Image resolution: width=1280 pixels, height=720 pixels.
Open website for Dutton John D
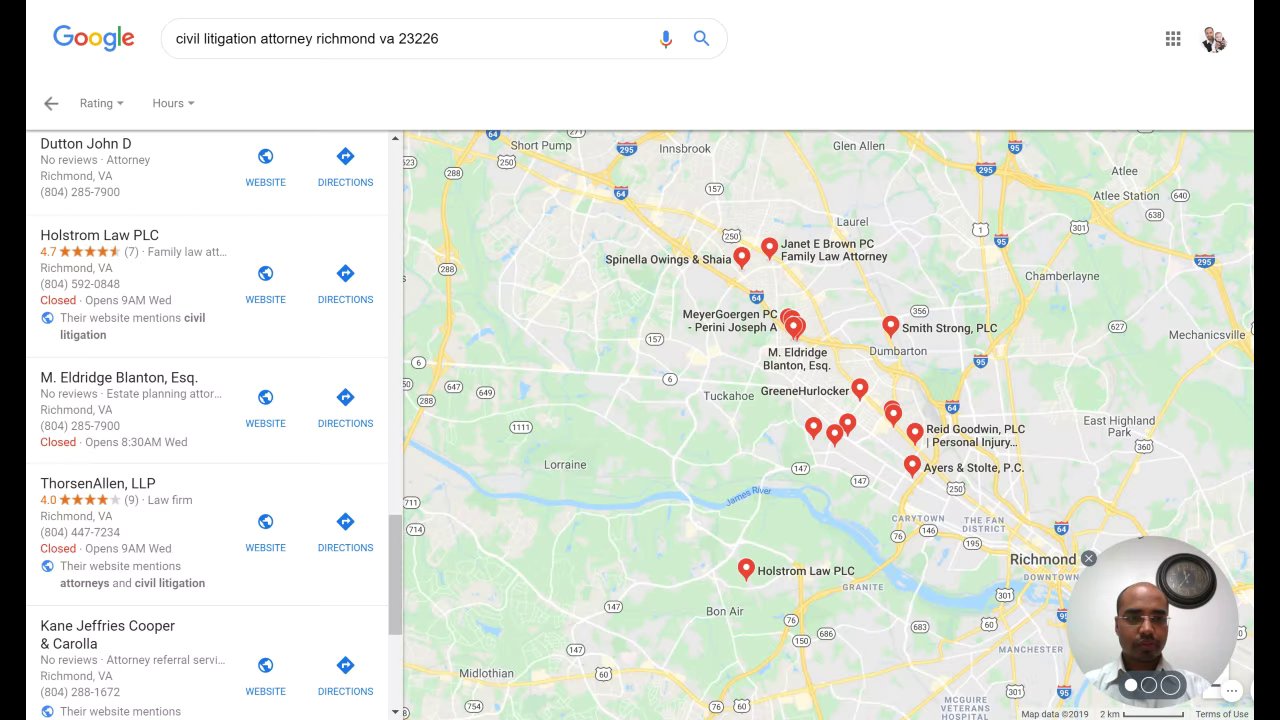[266, 167]
